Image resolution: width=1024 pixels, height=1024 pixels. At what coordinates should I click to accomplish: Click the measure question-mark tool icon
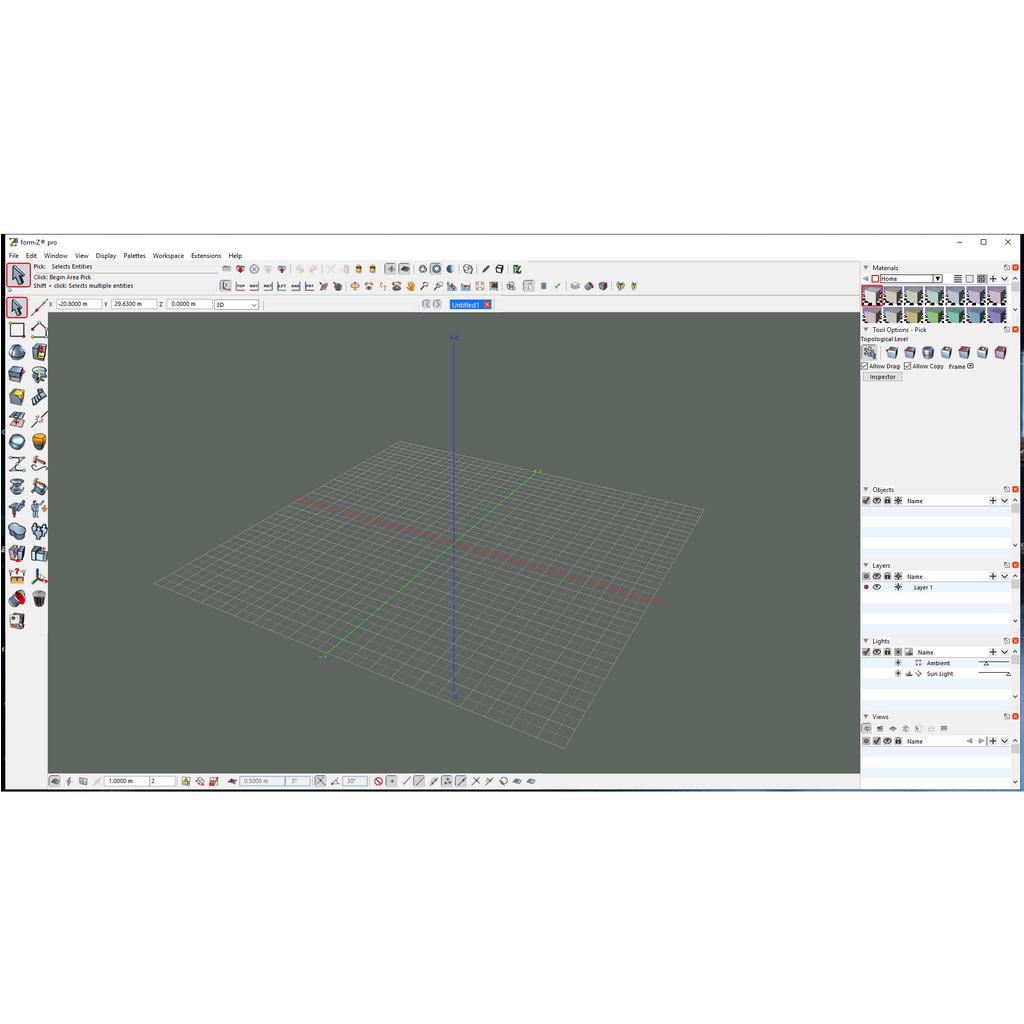[x=17, y=576]
